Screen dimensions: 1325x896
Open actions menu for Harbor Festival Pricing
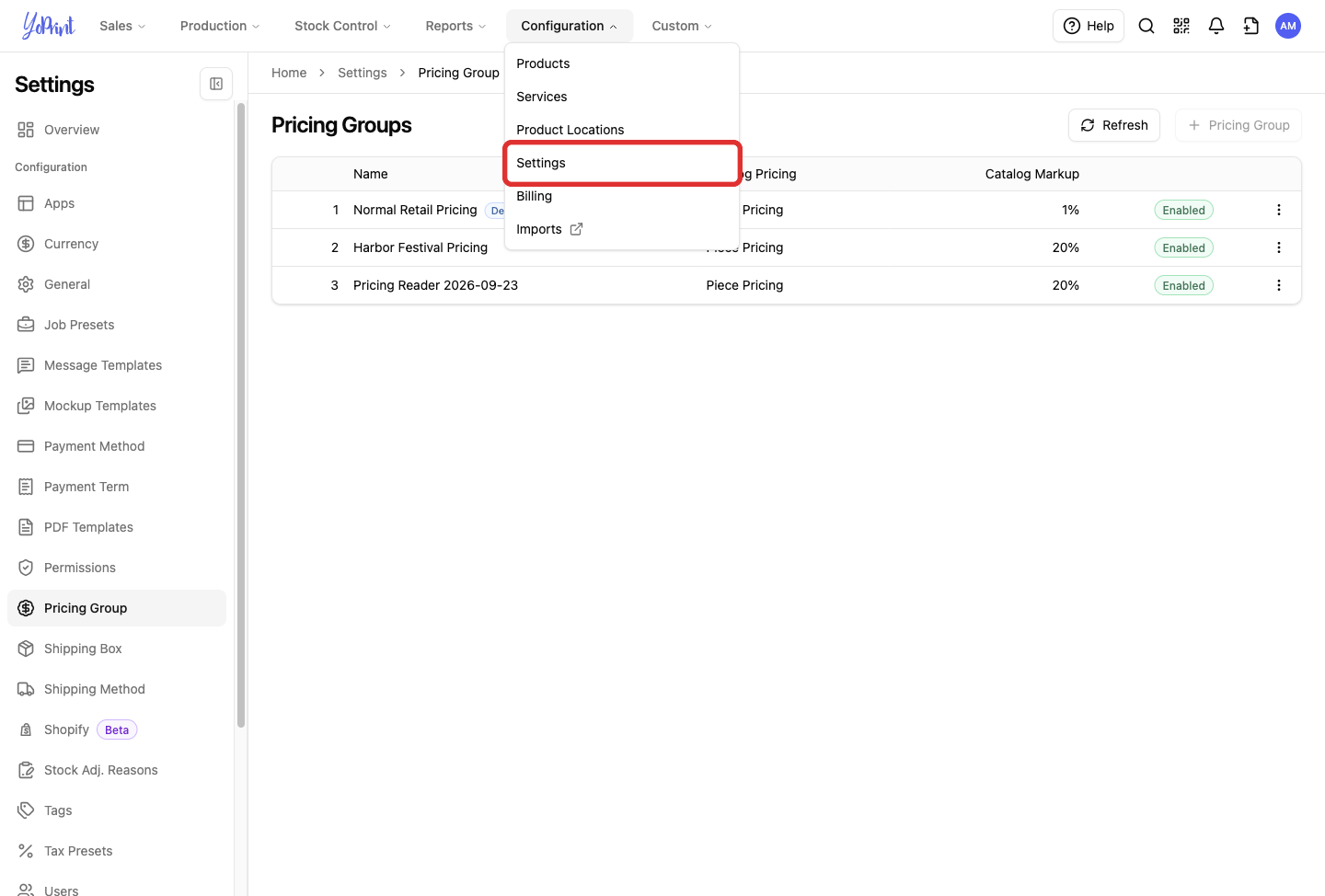[1279, 247]
